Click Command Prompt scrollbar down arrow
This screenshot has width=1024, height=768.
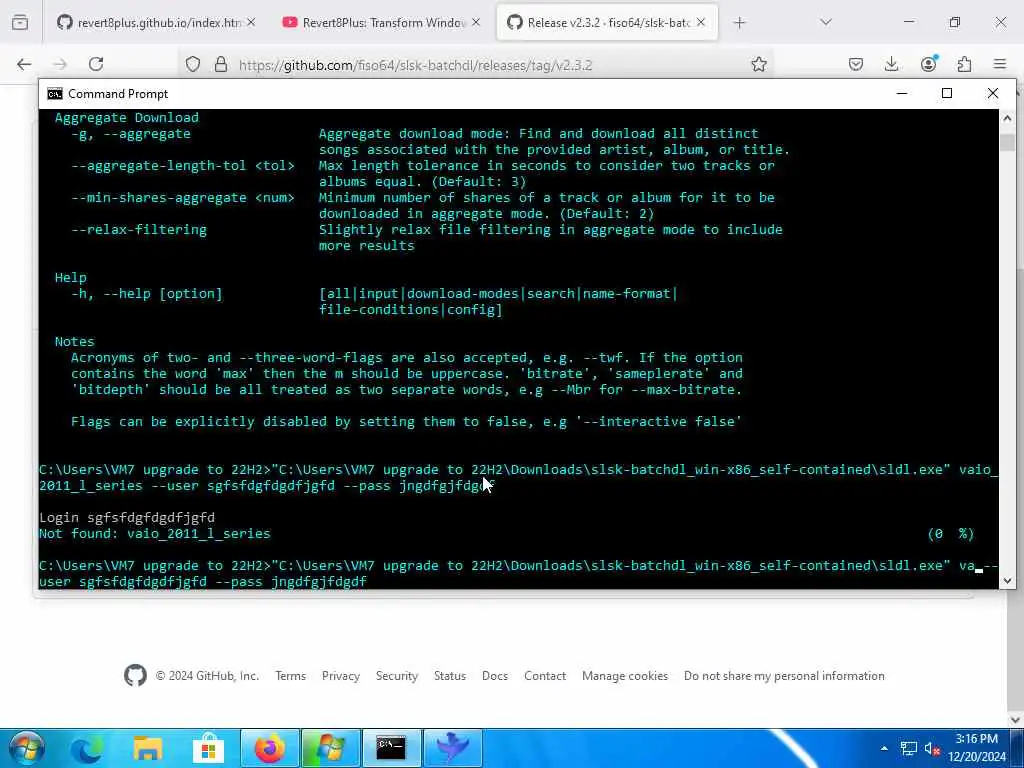(1007, 580)
